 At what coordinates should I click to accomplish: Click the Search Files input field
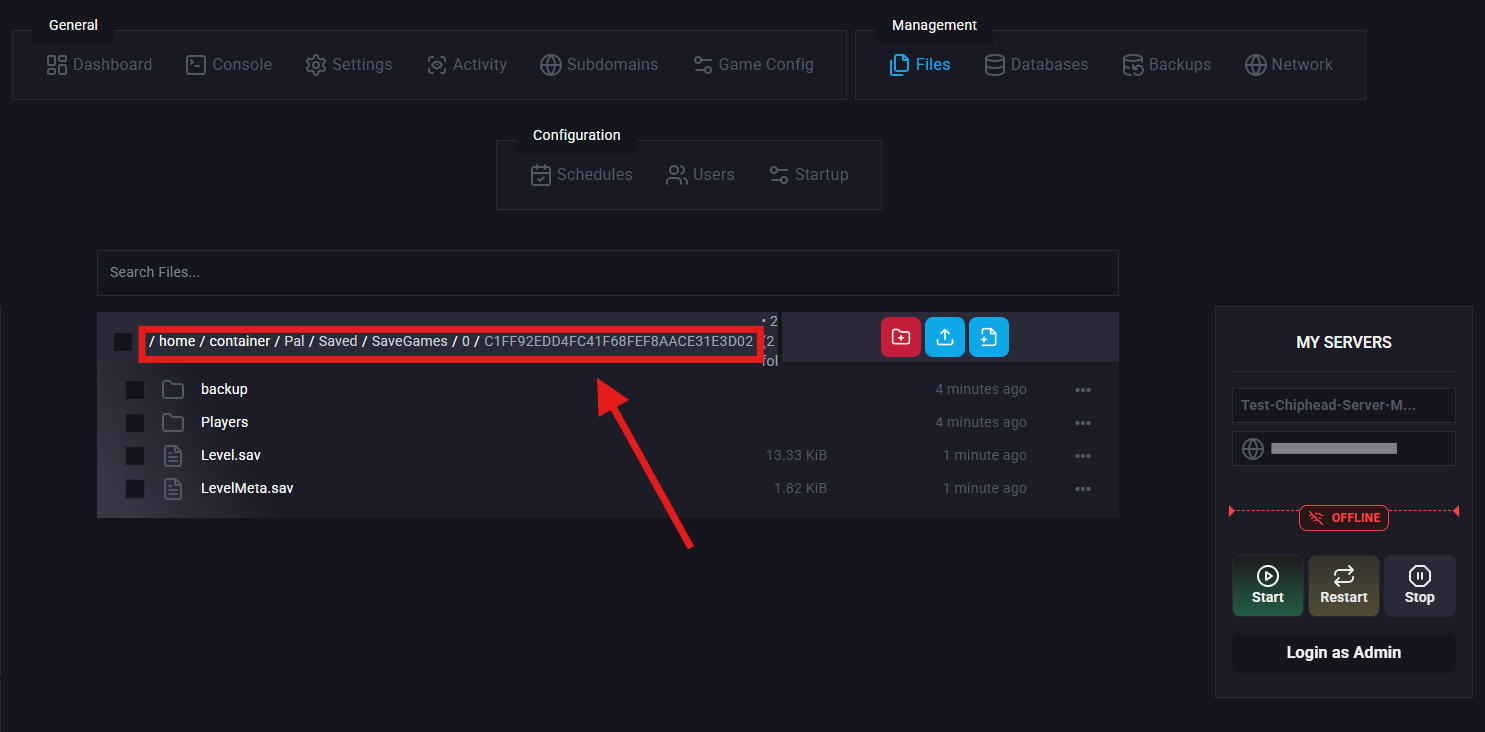[x=607, y=272]
